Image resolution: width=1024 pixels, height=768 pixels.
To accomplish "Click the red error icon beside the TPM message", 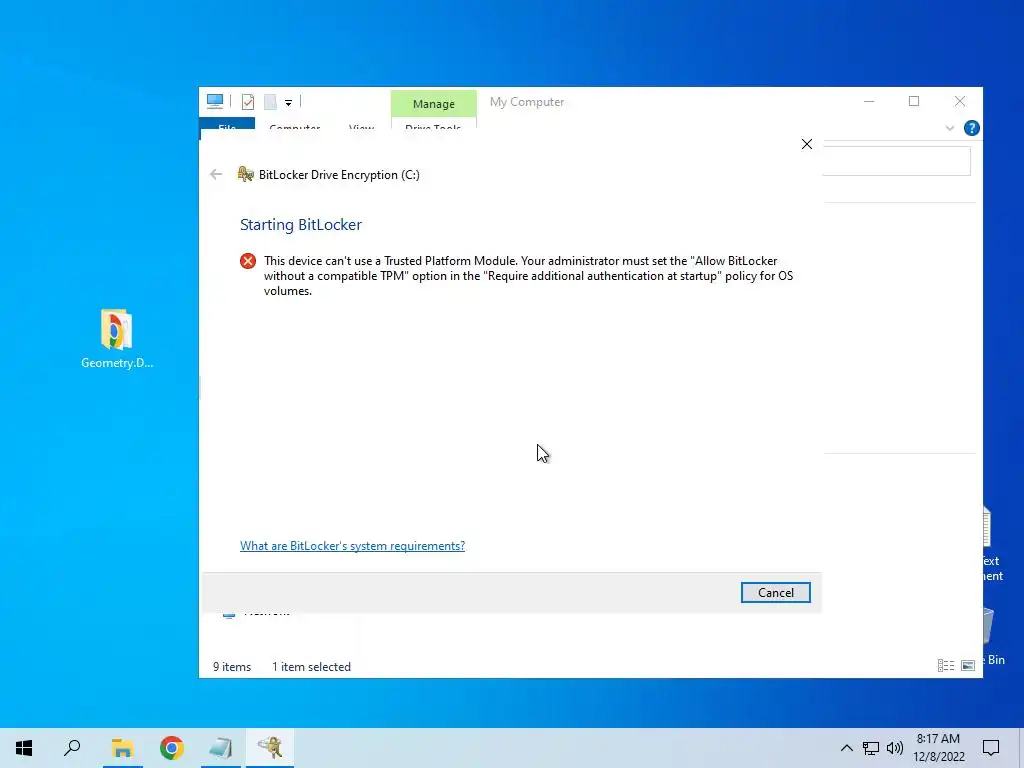I will (x=248, y=261).
